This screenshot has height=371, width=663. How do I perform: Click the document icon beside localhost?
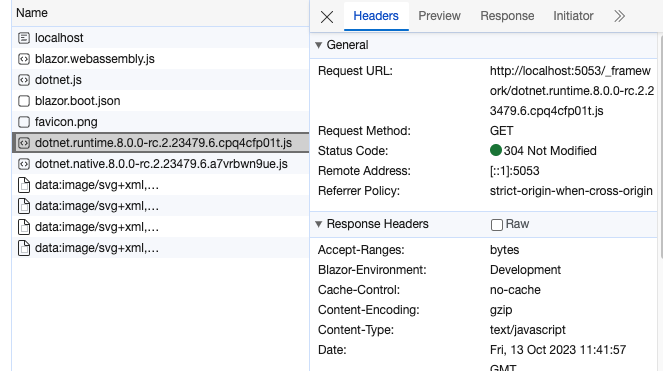coord(24,38)
